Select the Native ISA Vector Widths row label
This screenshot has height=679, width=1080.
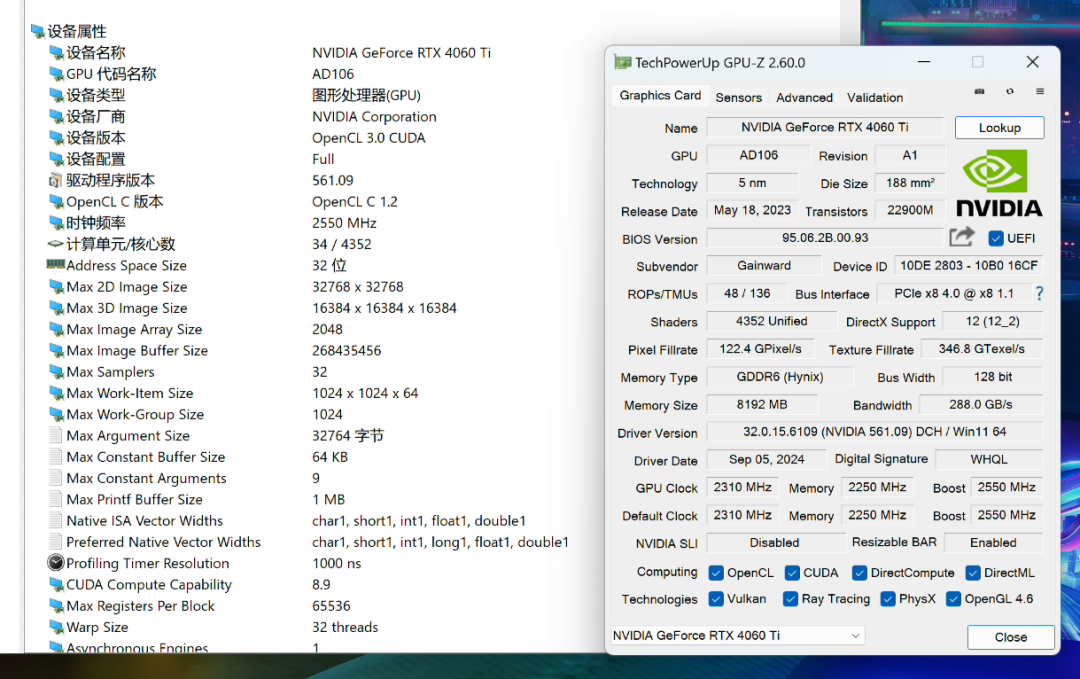pos(145,521)
